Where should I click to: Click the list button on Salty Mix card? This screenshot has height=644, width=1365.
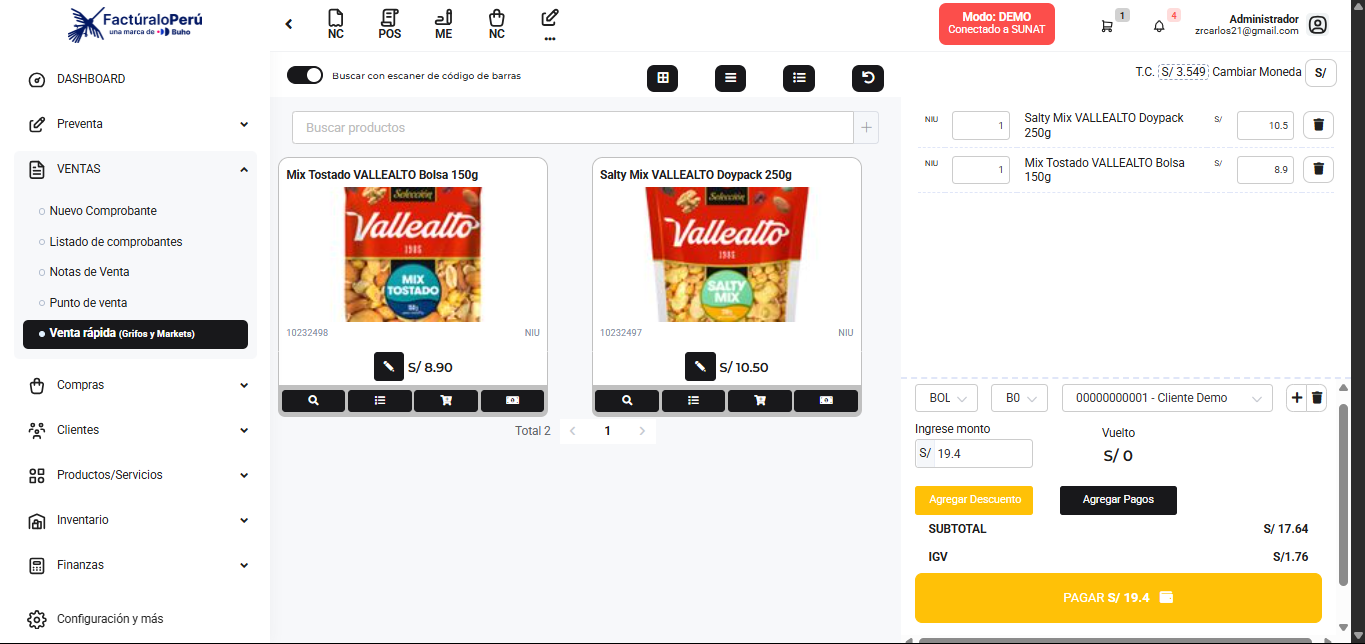[693, 400]
